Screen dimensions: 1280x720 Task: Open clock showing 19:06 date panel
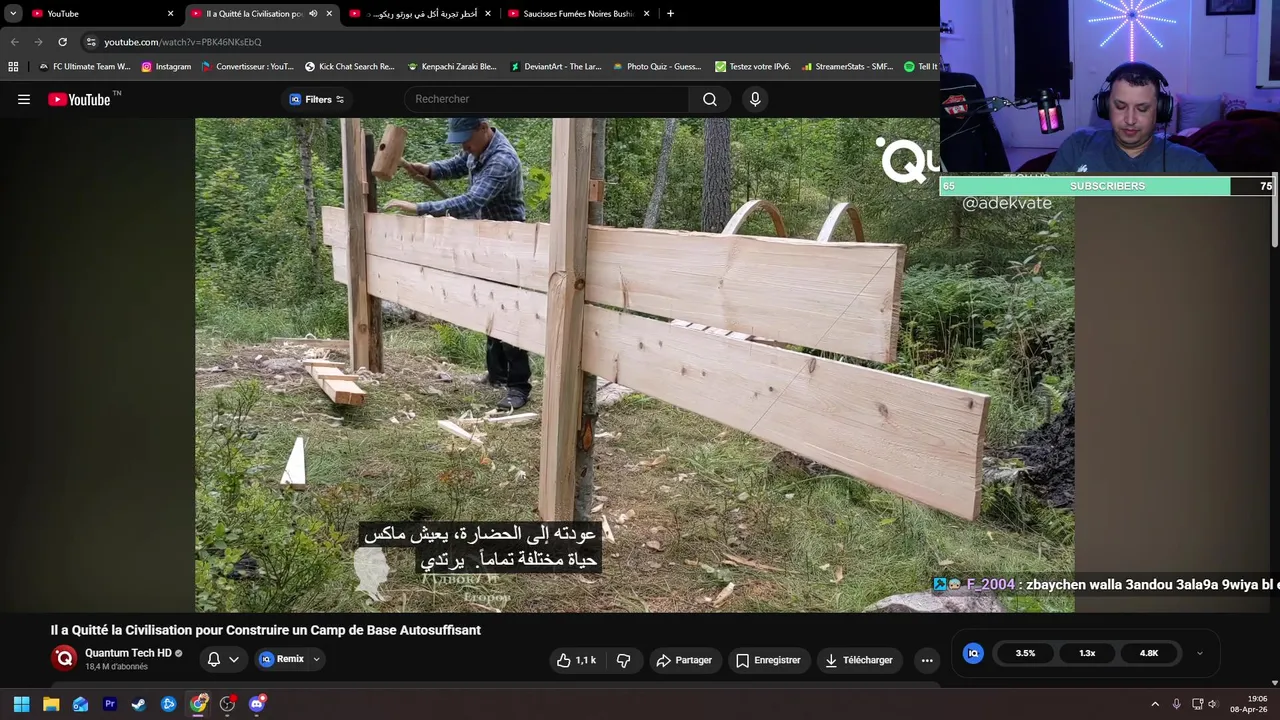[x=1250, y=704]
